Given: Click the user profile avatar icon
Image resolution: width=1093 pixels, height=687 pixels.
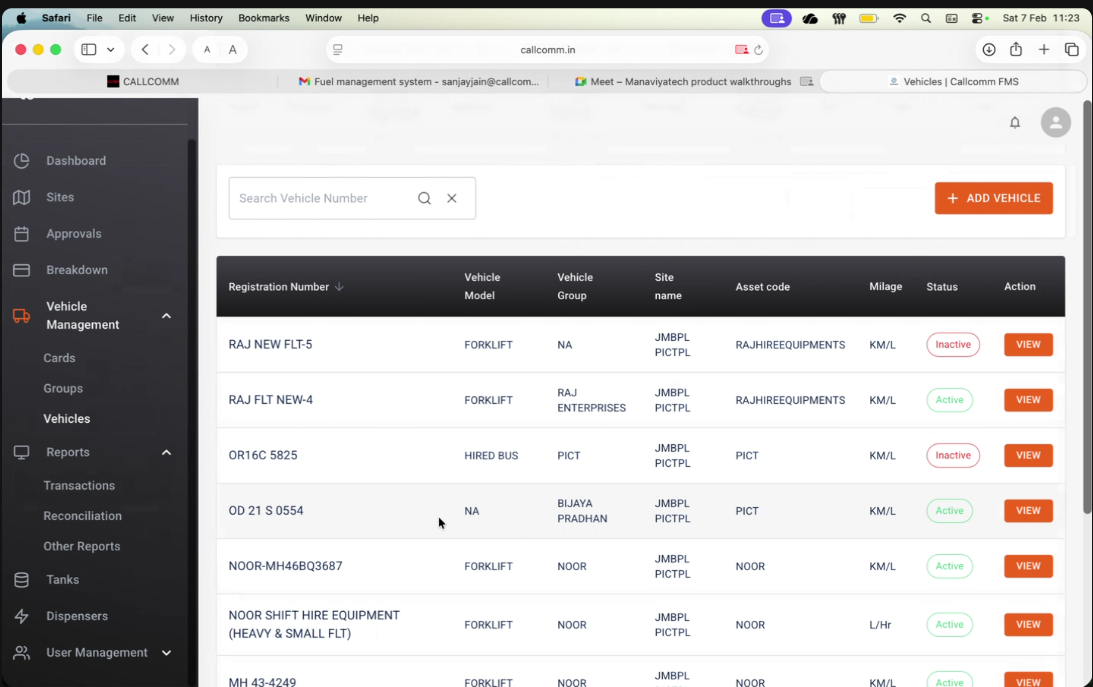Looking at the screenshot, I should (1055, 122).
